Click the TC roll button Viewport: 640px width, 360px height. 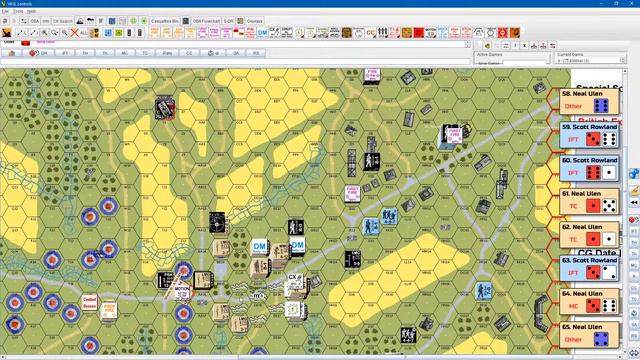pos(145,53)
